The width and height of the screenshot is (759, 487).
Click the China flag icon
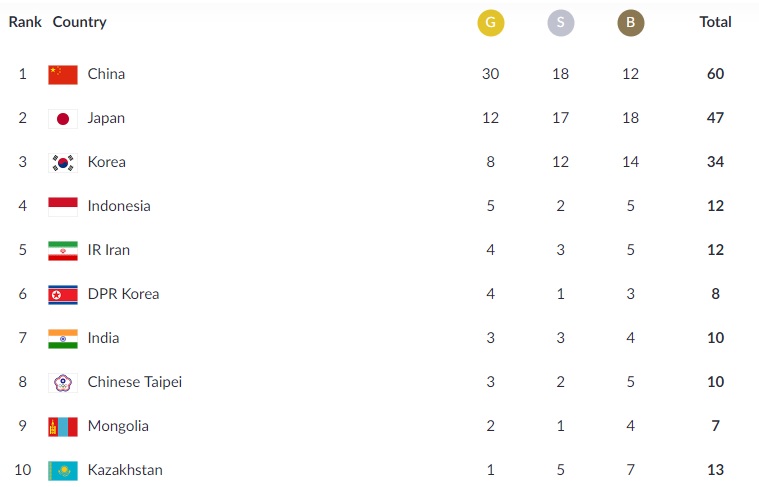click(x=63, y=75)
